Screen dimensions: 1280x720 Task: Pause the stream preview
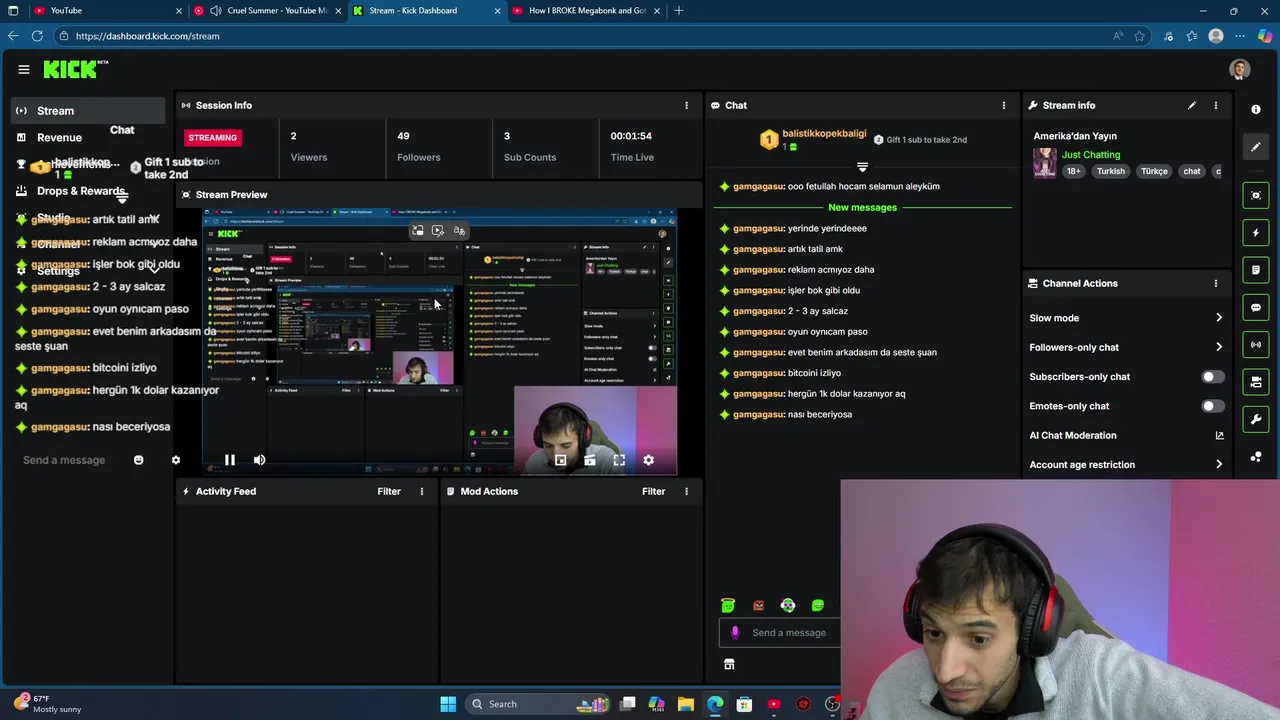pos(229,460)
